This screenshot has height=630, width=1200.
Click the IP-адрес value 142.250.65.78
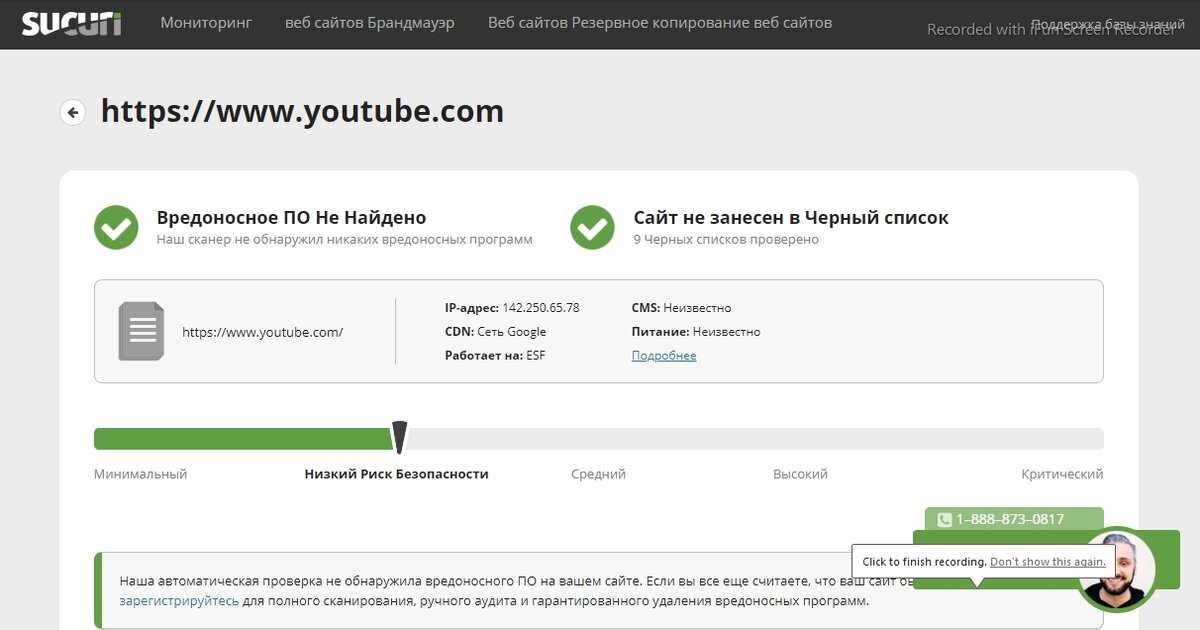541,308
